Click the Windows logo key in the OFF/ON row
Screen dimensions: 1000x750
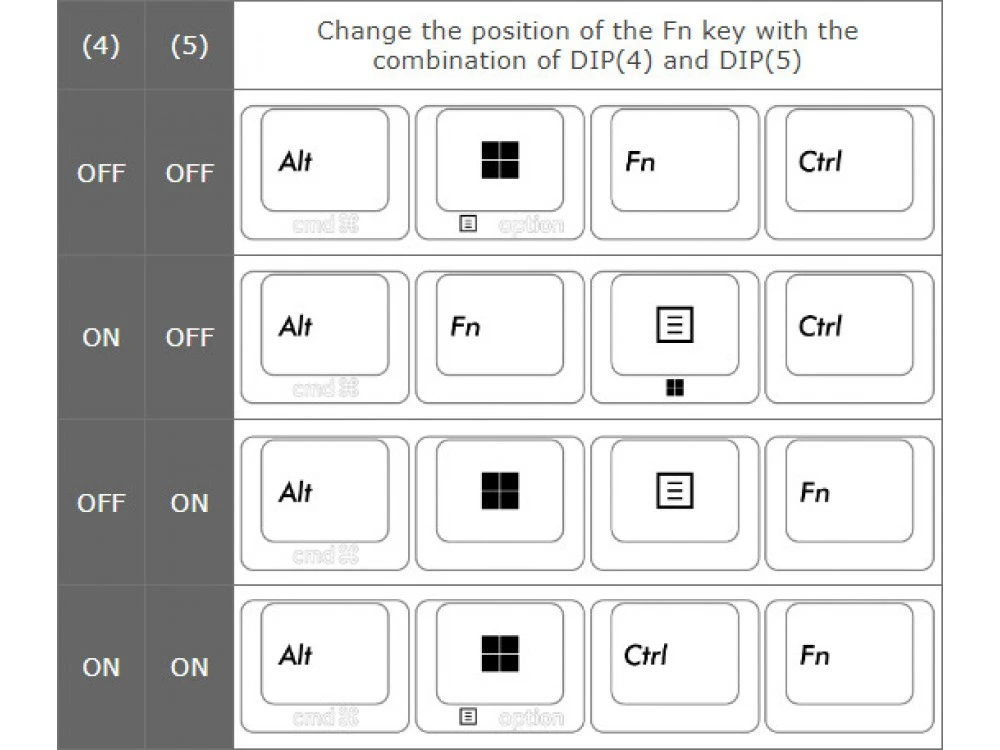[x=499, y=490]
